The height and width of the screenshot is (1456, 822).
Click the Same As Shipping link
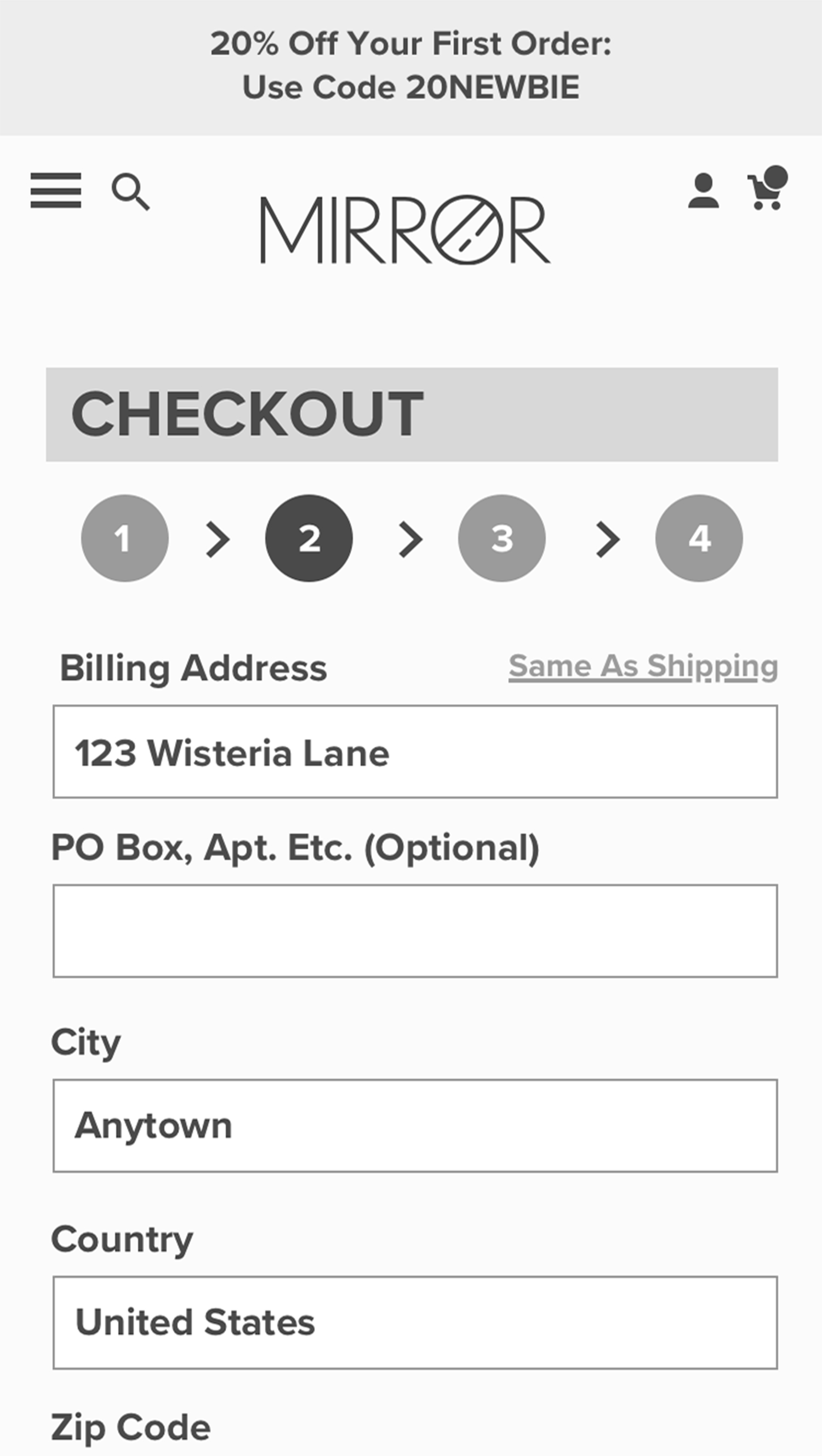pyautogui.click(x=643, y=666)
